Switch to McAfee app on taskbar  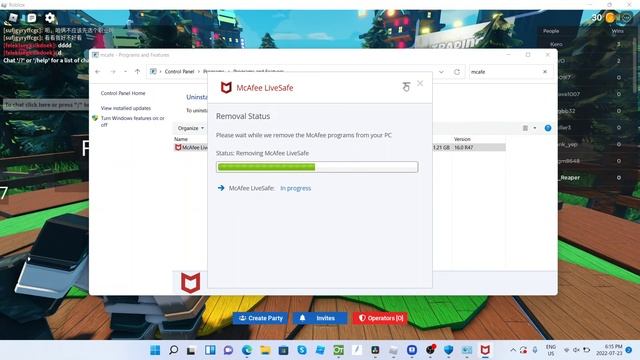[485, 350]
